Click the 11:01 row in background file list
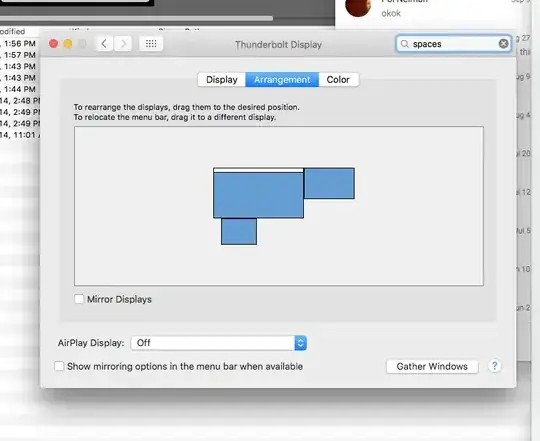This screenshot has width=540, height=441. (20, 135)
